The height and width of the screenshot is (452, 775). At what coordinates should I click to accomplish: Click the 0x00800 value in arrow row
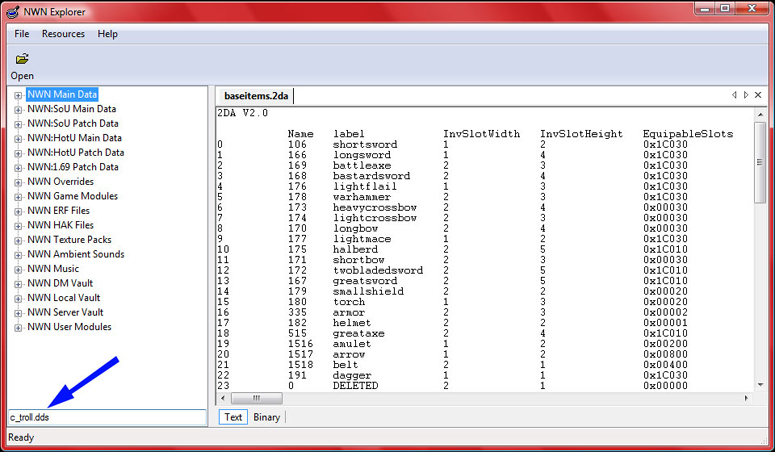(665, 354)
